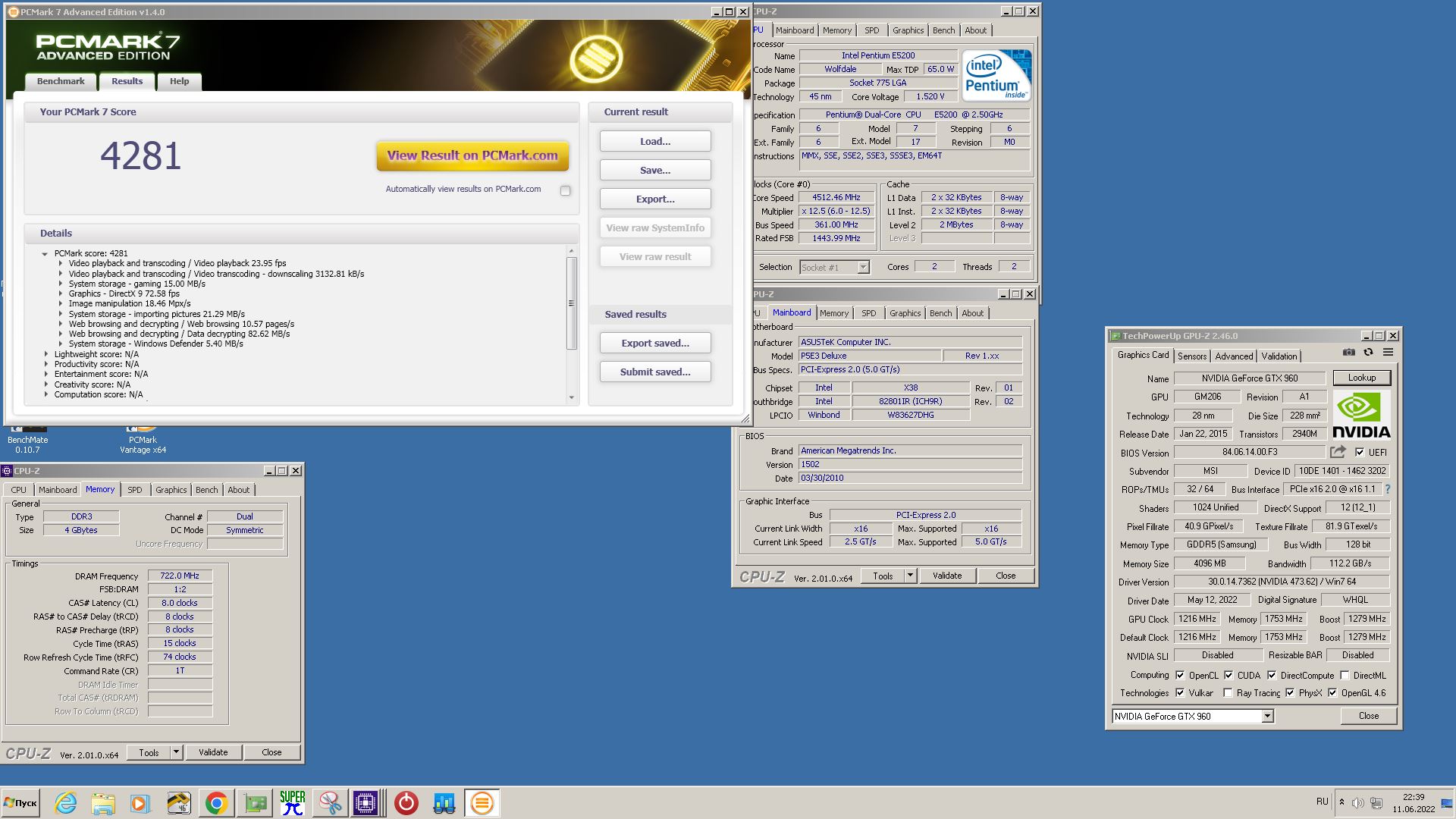Toggle UEFI checkbox in GPU-Z
The height and width of the screenshot is (819, 1456).
point(1360,452)
